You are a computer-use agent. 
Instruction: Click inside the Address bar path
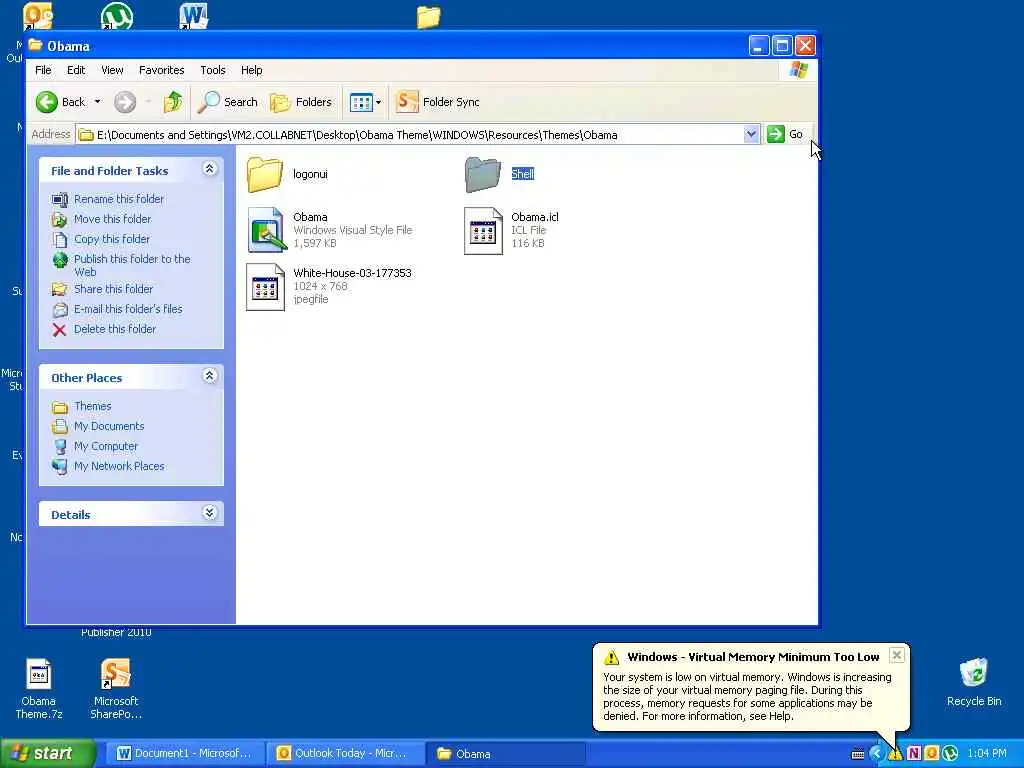pyautogui.click(x=409, y=135)
